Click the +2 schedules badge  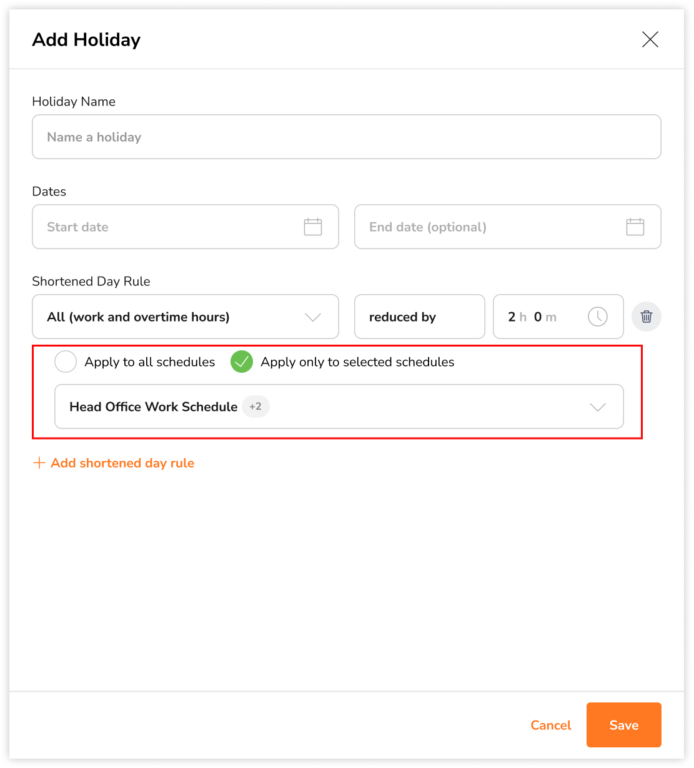pos(256,407)
